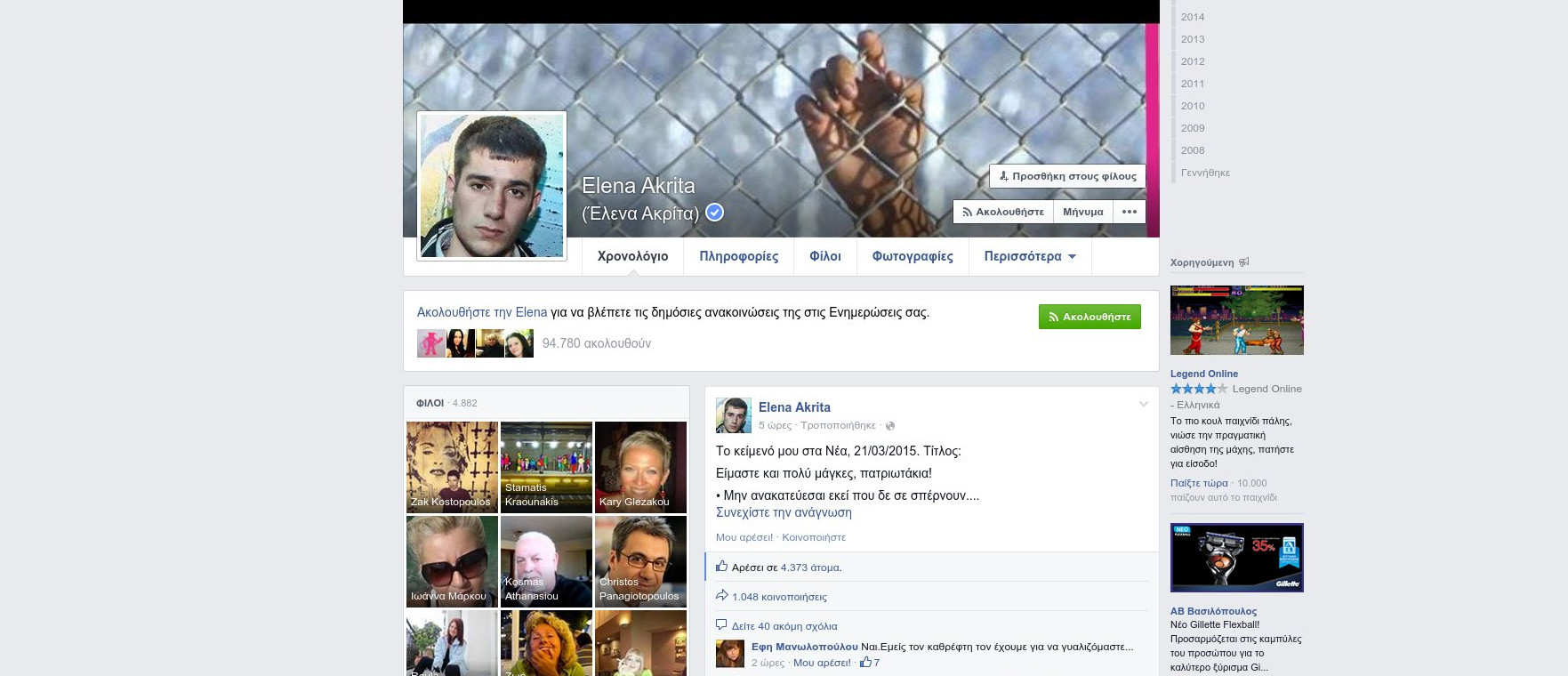Screen dimensions: 1568x676
Task: Open the Stamatis Kraounakis friend thumbnail
Action: (546, 467)
